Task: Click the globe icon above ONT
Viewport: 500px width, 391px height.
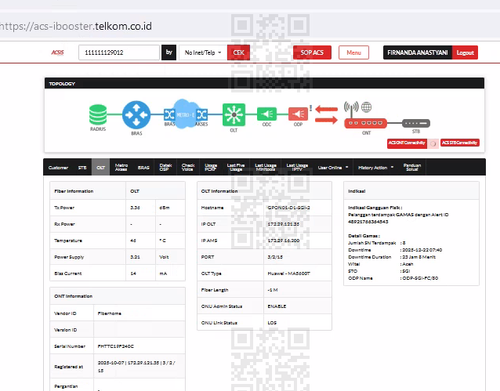Action: [366, 107]
